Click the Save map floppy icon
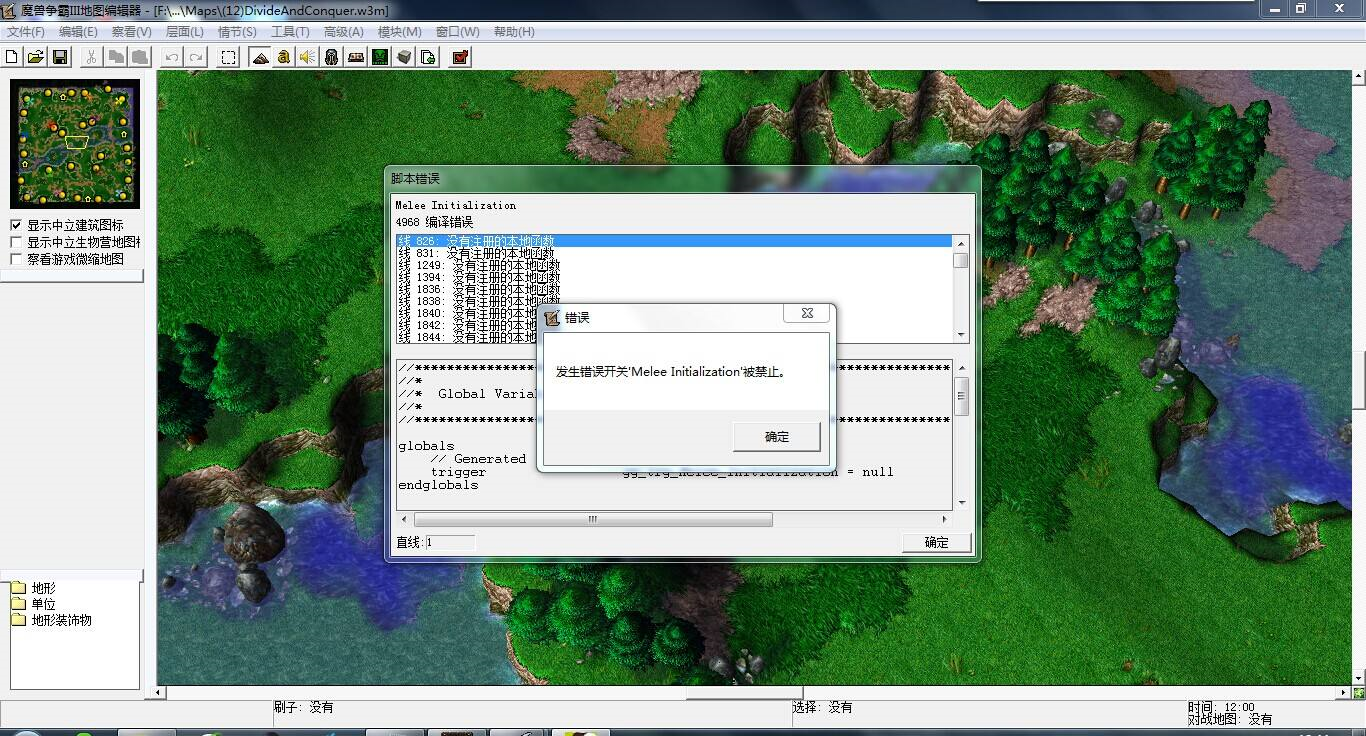This screenshot has height=736, width=1366. 60,57
